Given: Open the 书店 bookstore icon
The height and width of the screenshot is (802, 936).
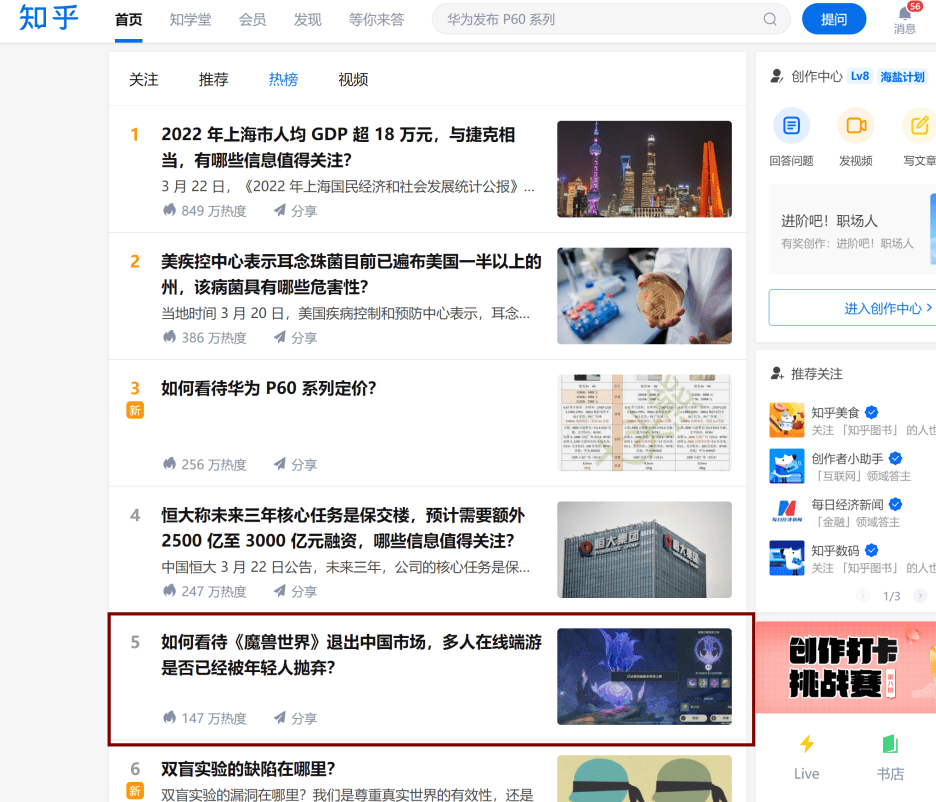Looking at the screenshot, I should click(890, 744).
